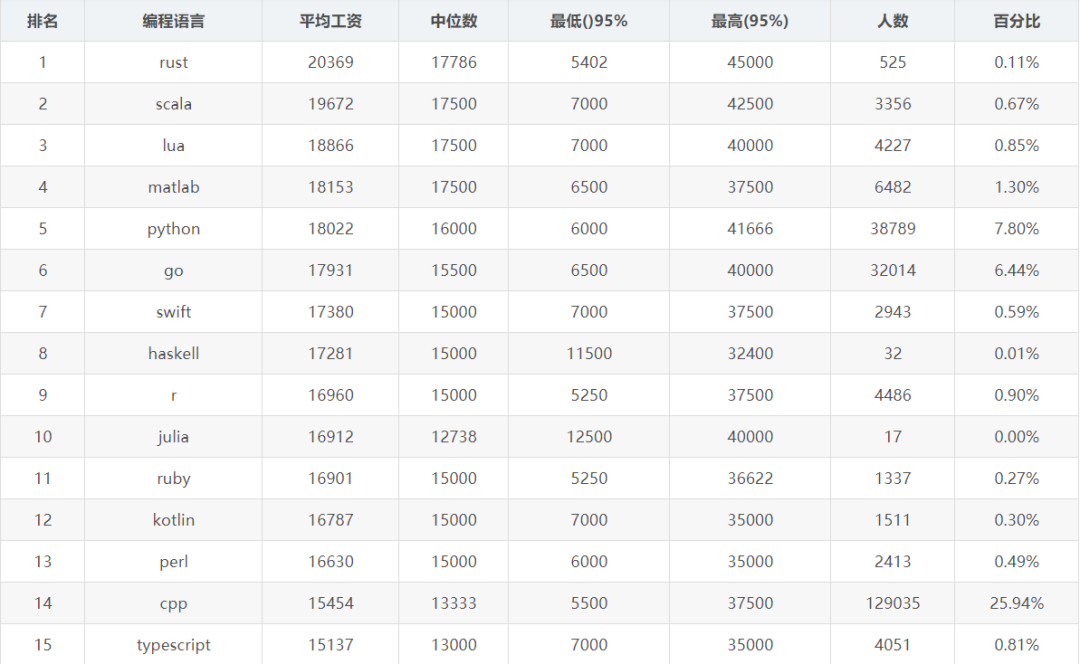Click the 中位数 column header
Viewport: 1080px width, 664px height.
[454, 21]
